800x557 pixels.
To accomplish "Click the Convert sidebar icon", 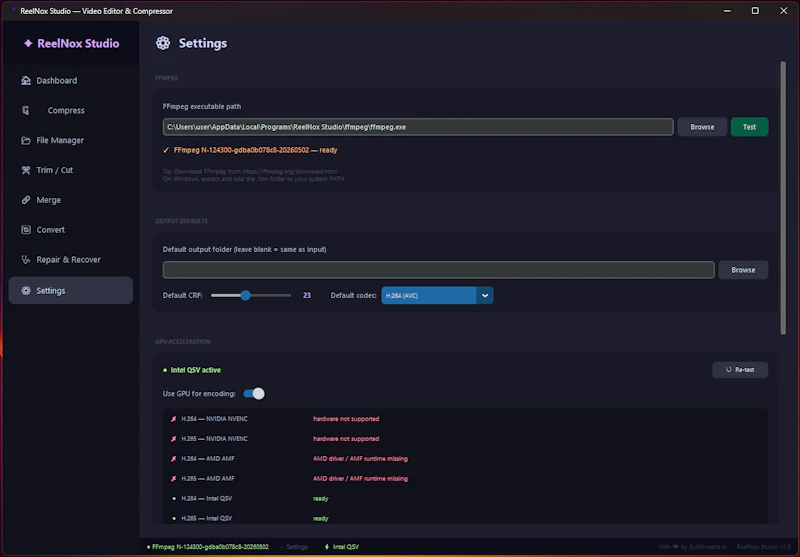I will click(x=26, y=230).
